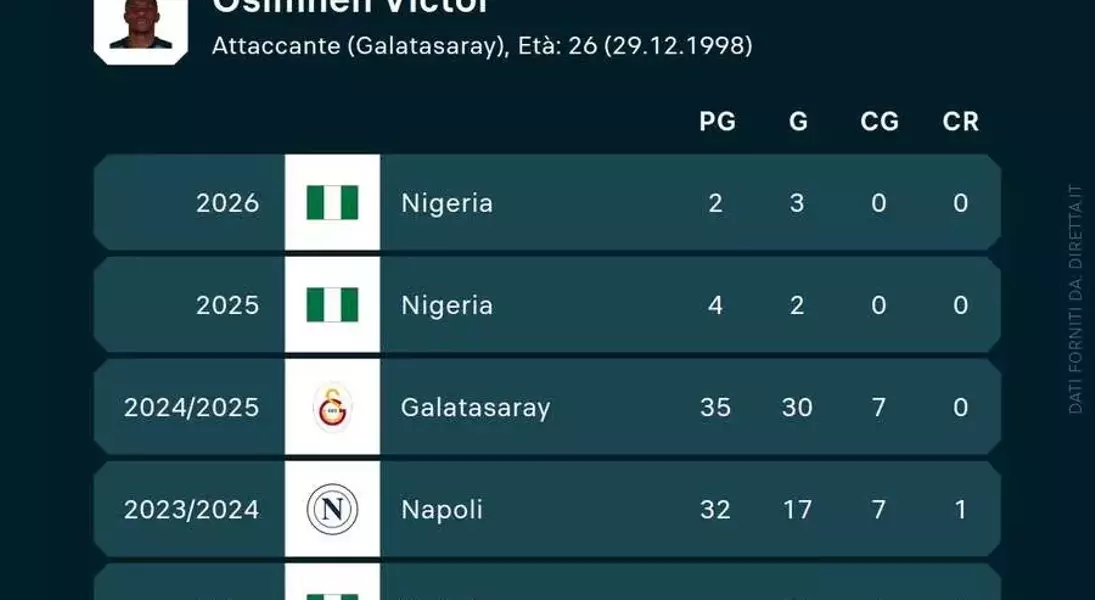Open the Napoli team link
This screenshot has width=1095, height=600.
point(442,510)
